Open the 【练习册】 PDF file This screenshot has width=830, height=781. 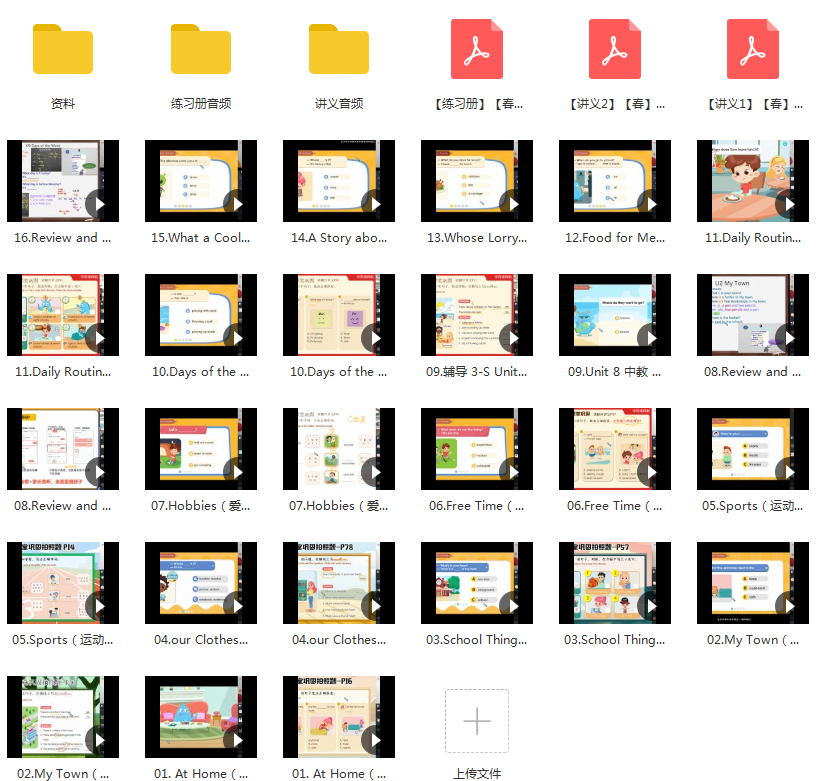coord(477,49)
